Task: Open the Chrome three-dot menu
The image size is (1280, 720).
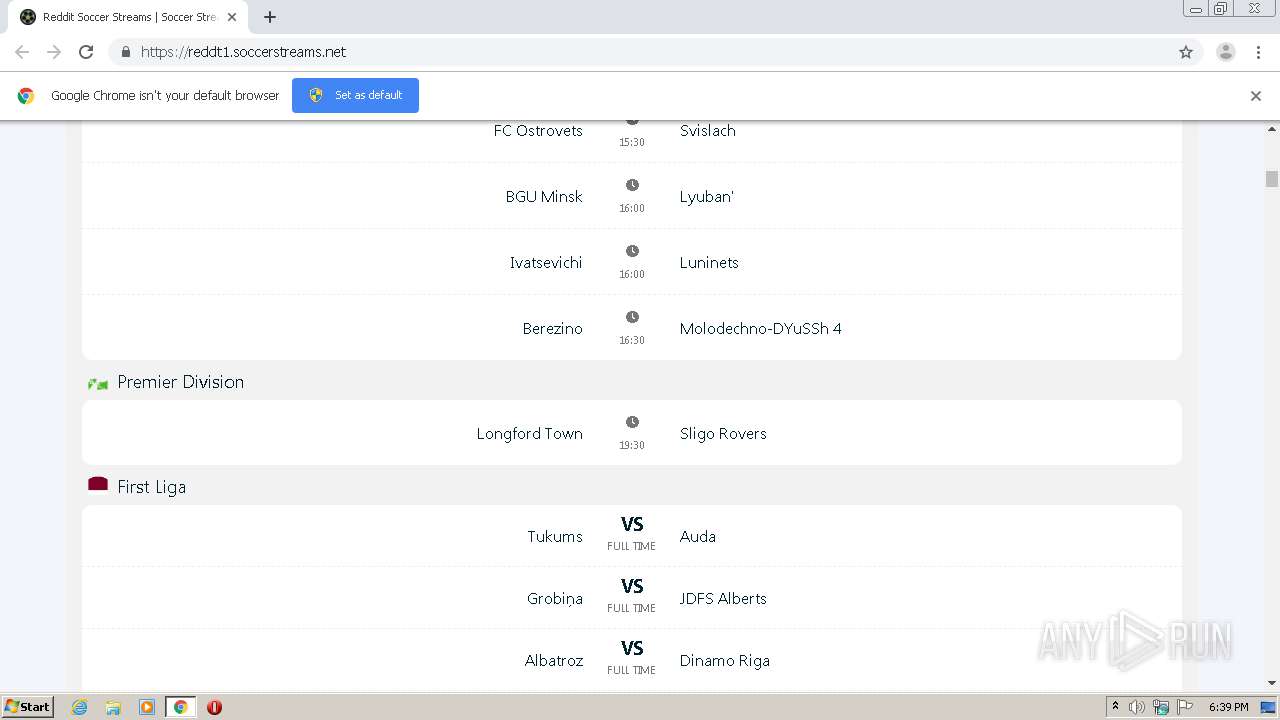Action: (x=1258, y=52)
